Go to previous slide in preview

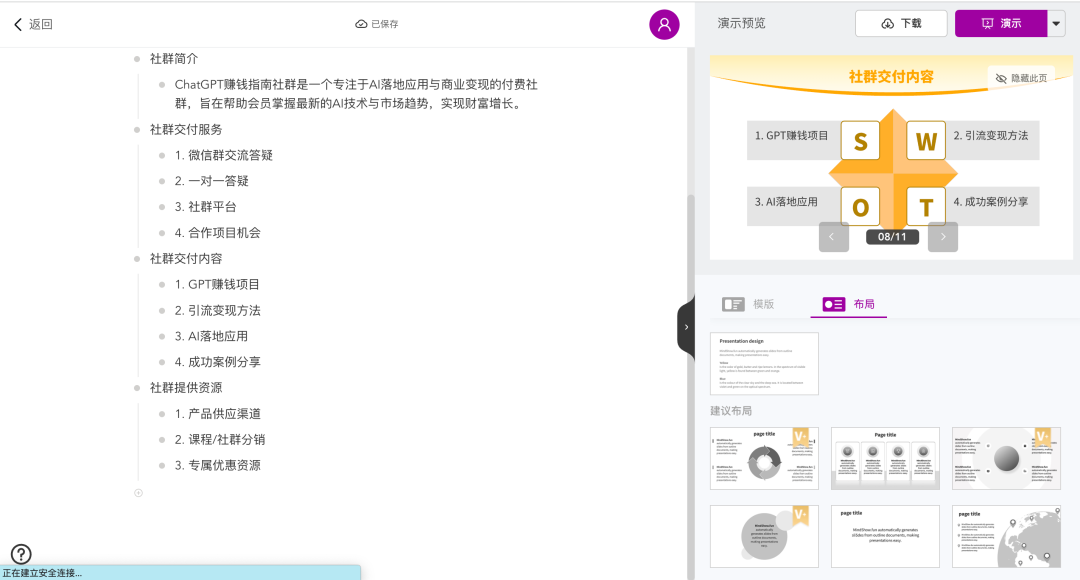pyautogui.click(x=833, y=237)
